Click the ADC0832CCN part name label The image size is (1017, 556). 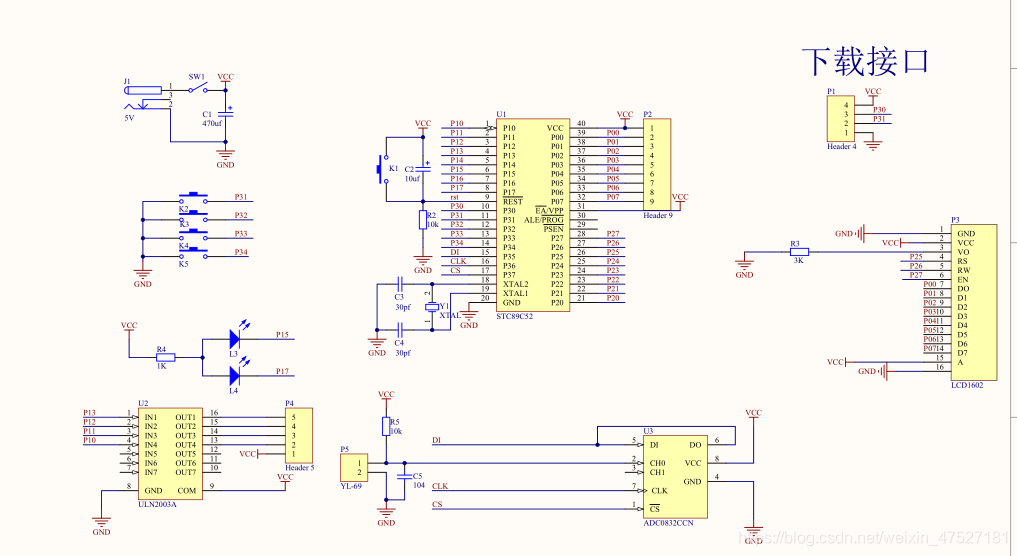pos(668,523)
